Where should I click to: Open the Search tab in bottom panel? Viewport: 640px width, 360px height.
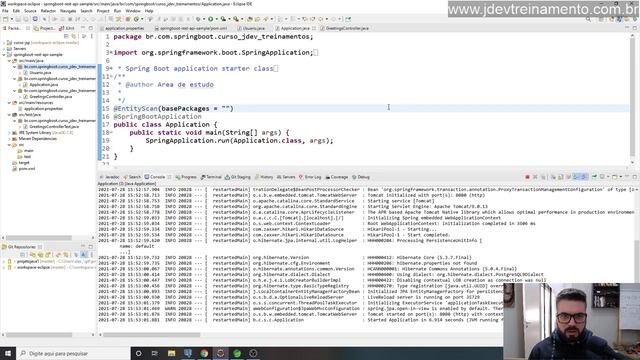[x=133, y=177]
